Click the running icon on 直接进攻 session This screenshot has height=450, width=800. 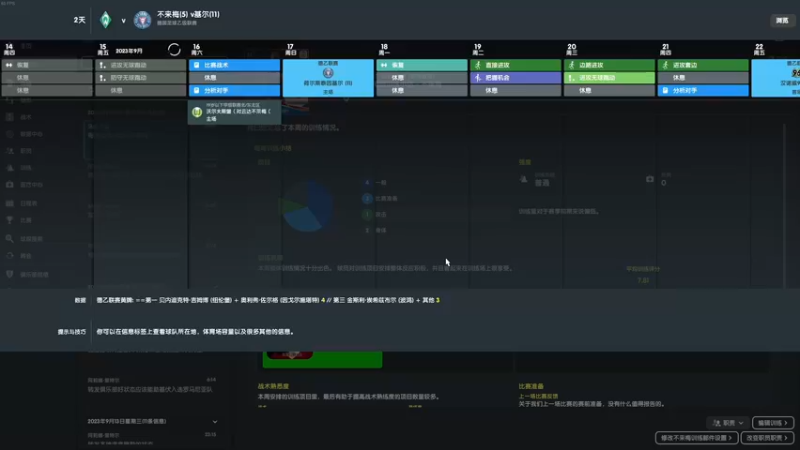point(478,65)
